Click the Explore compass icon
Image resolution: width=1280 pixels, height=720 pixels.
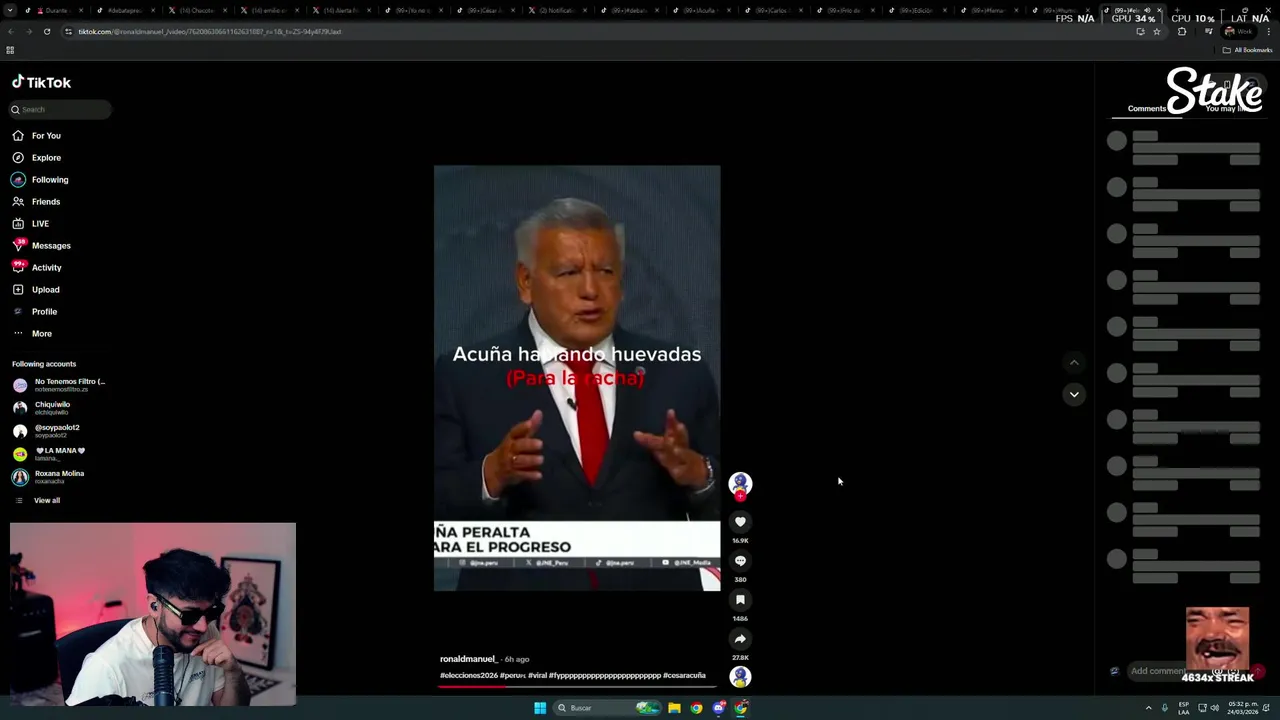tap(18, 158)
